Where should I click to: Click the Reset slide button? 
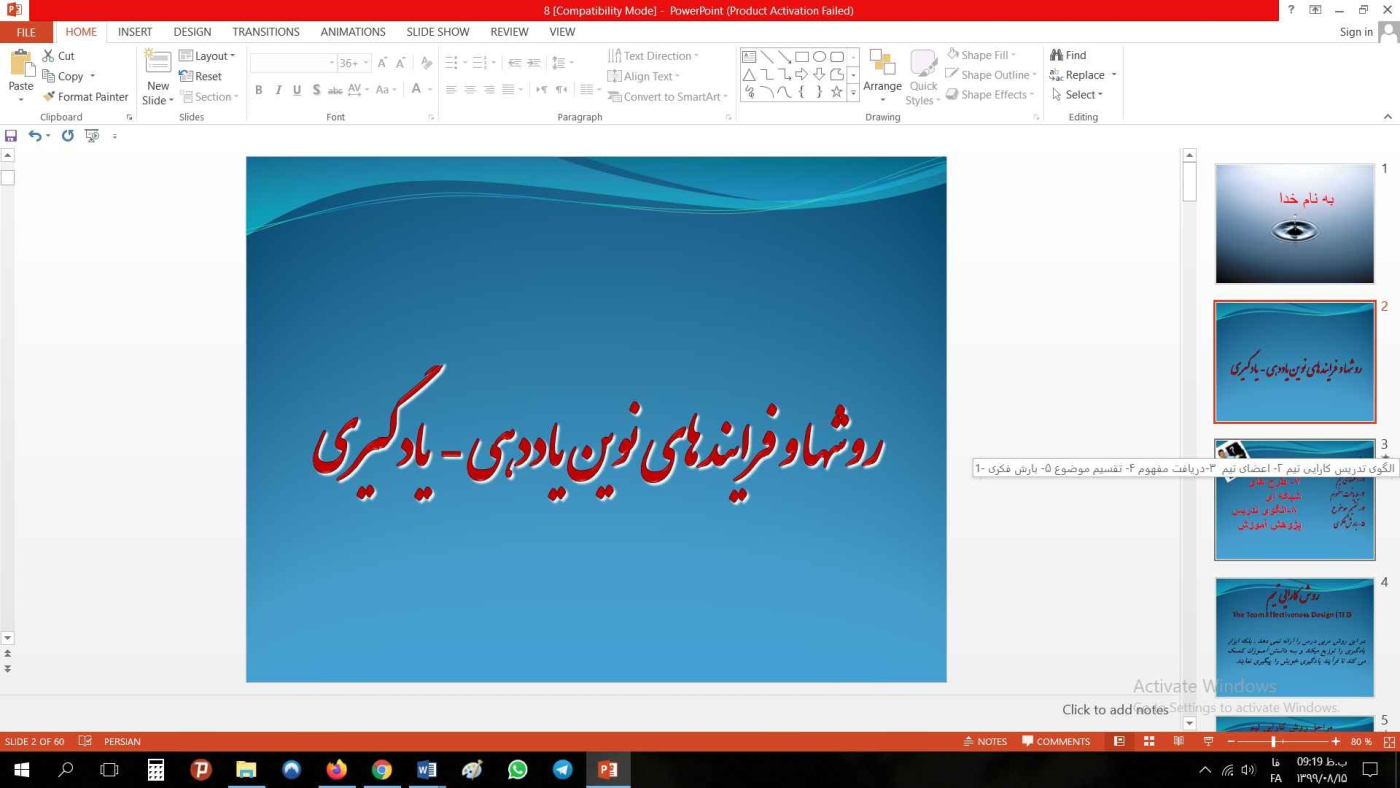(201, 76)
